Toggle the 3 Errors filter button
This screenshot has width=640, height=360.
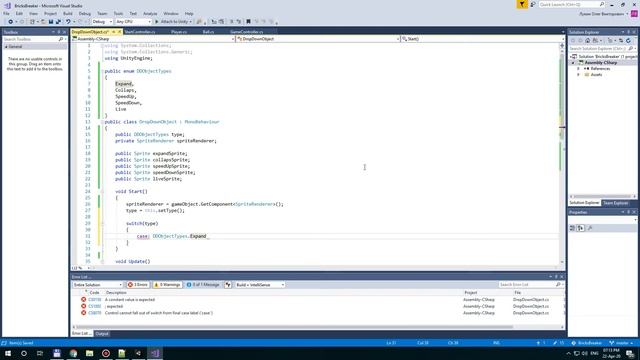[138, 285]
